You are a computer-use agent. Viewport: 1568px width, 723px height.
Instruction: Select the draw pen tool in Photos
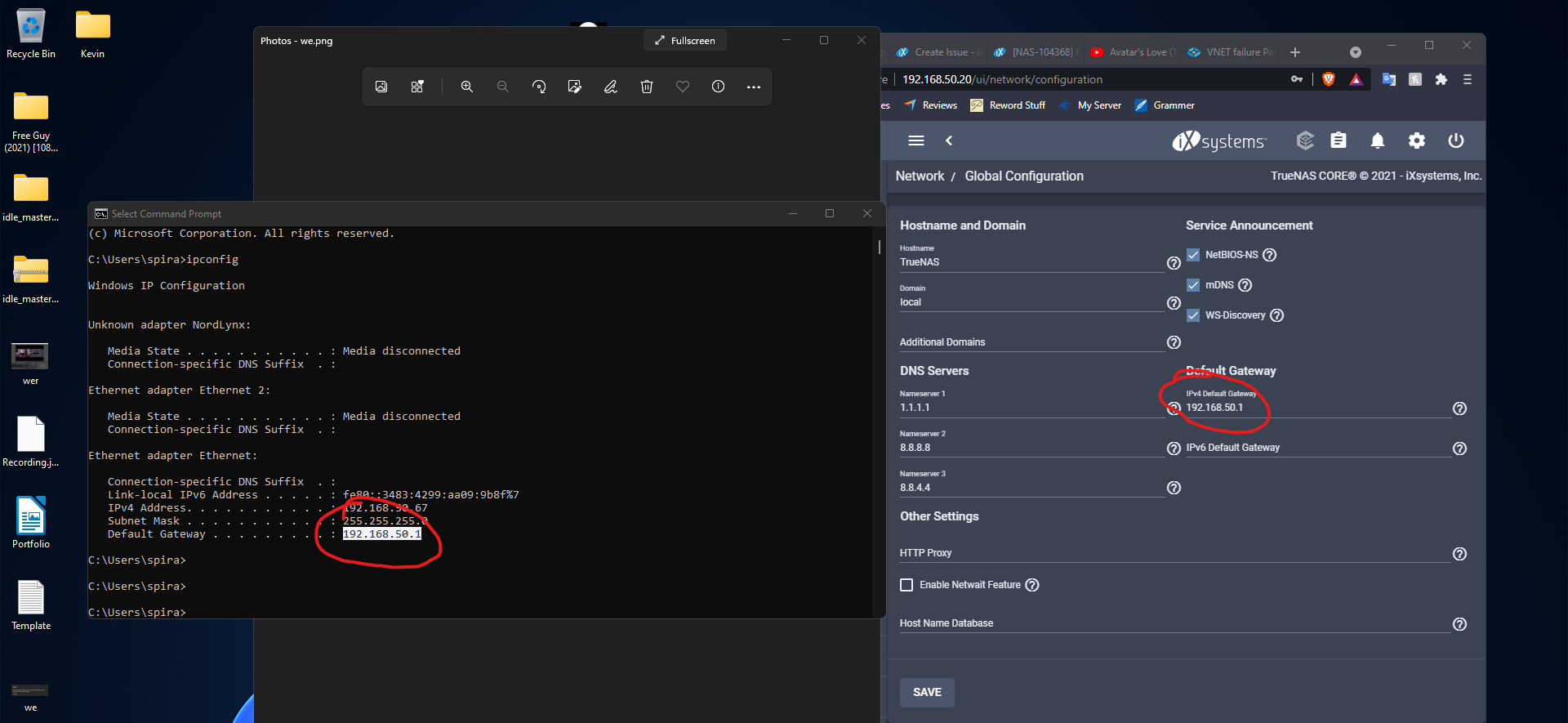pos(611,87)
